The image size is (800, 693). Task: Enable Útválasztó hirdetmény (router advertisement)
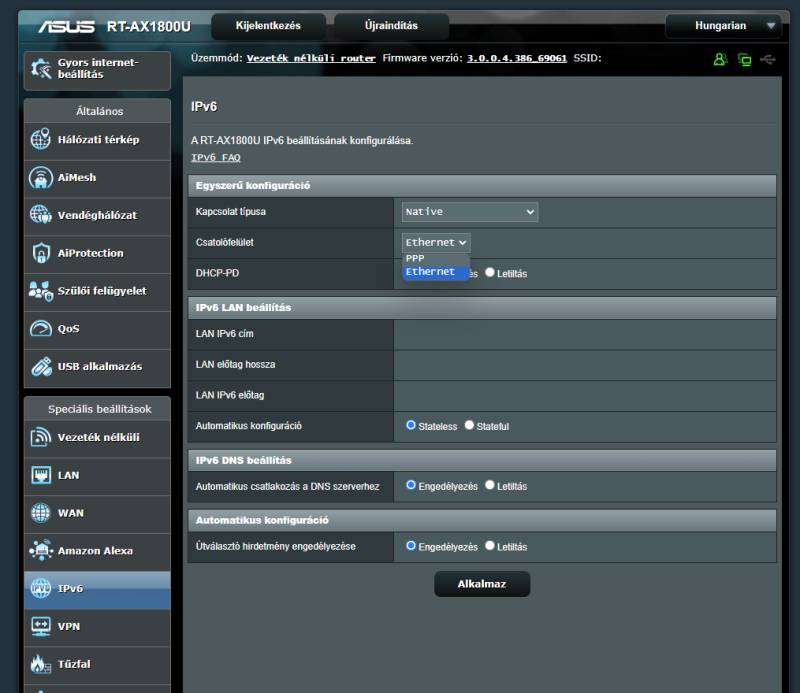[411, 546]
